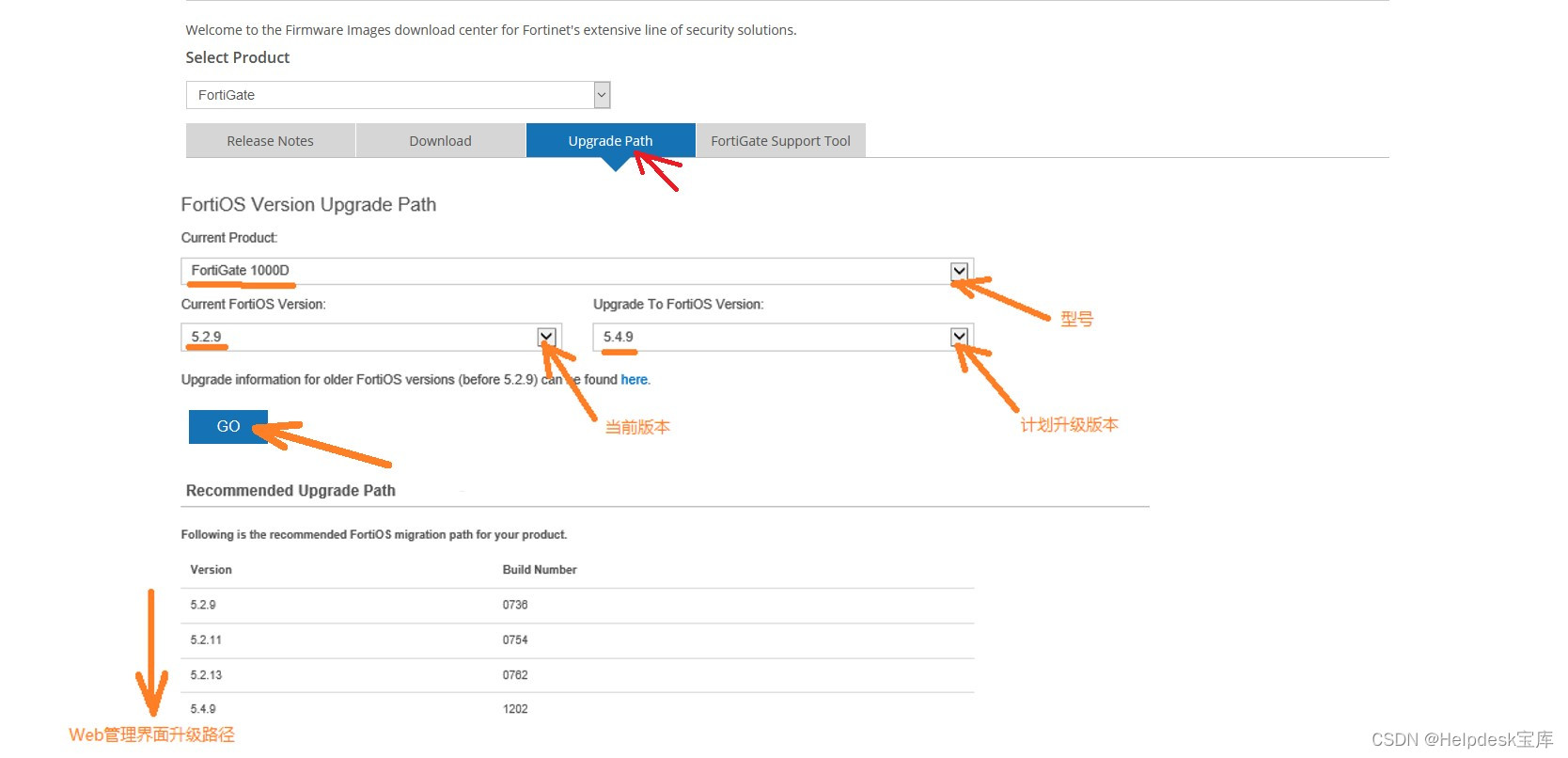This screenshot has height=758, width=1568.
Task: Select version 5.2.9 row in table
Action: coord(577,605)
